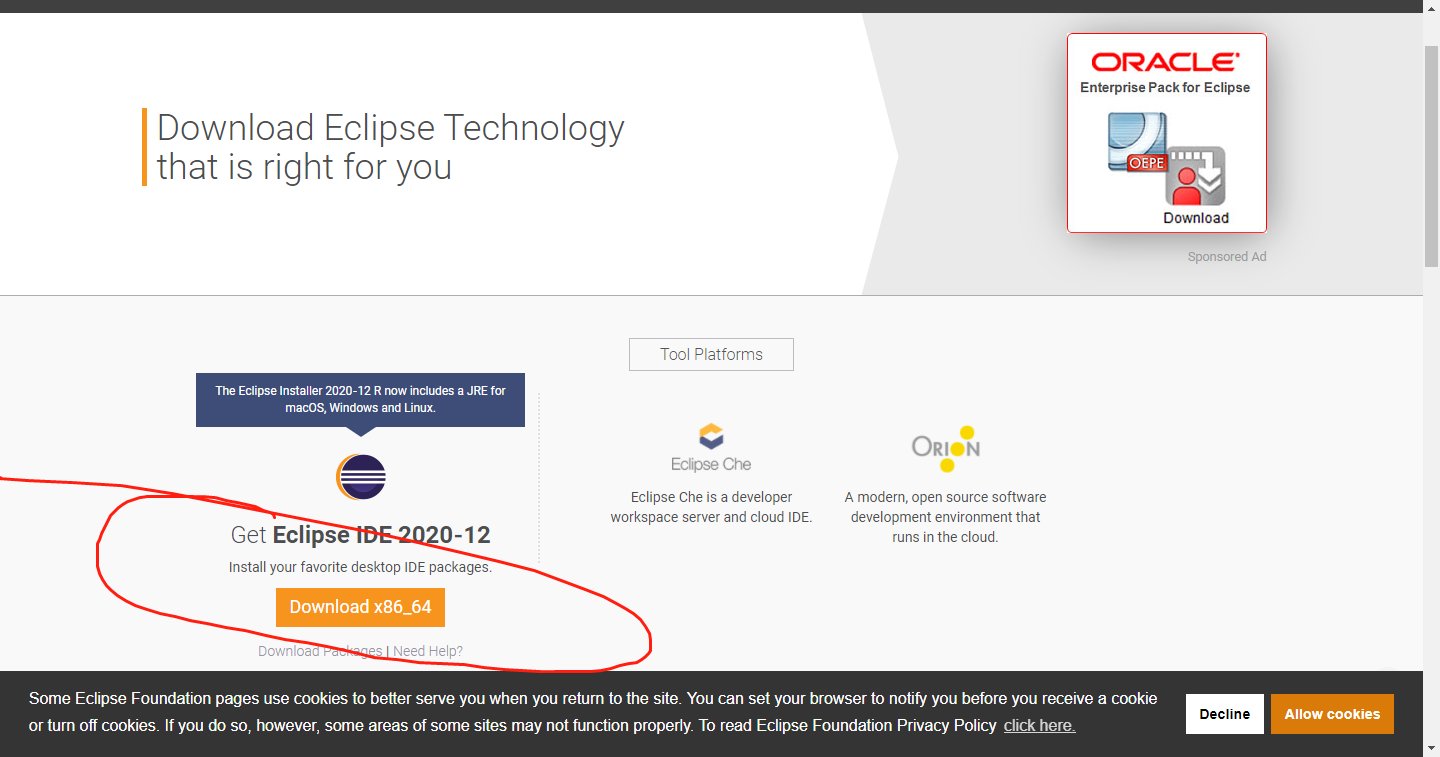Screen dimensions: 1440x757
Task: Click the 'Get Eclipse IDE 2020-12' heading
Action: click(x=360, y=534)
